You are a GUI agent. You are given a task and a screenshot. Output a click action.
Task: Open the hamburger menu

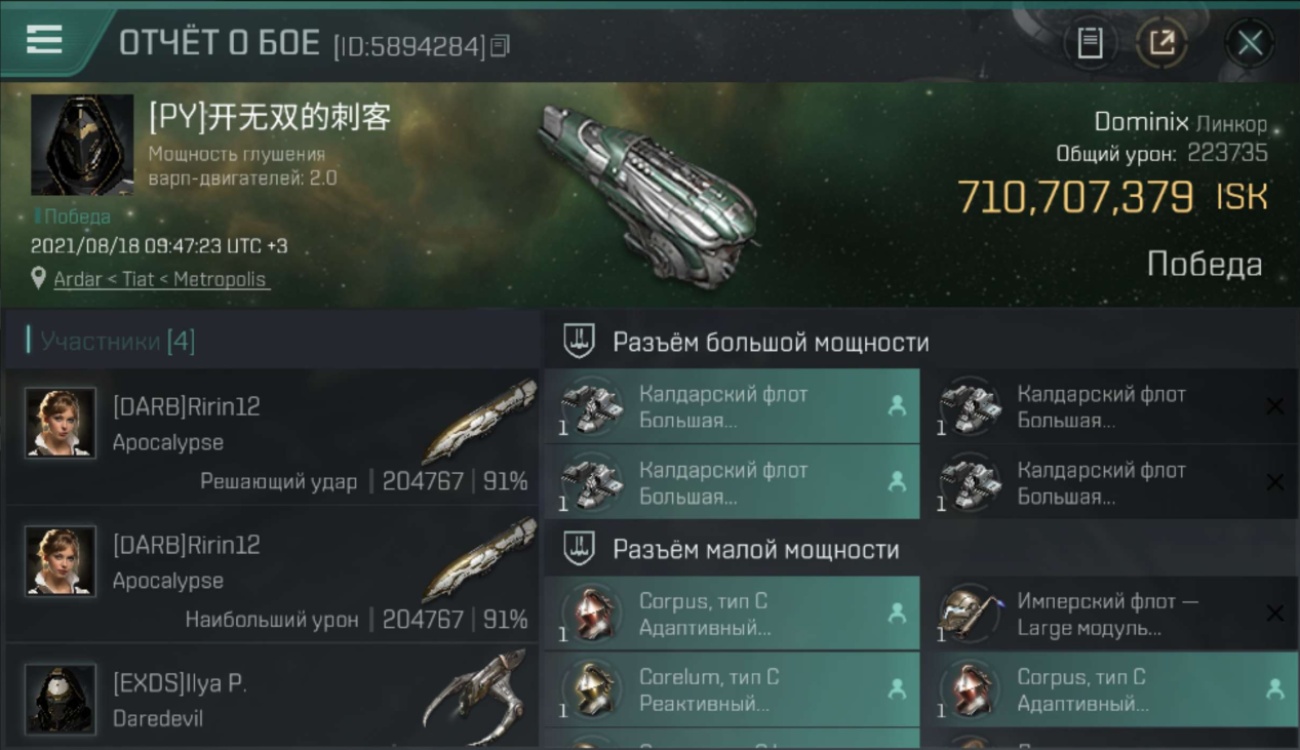point(44,40)
